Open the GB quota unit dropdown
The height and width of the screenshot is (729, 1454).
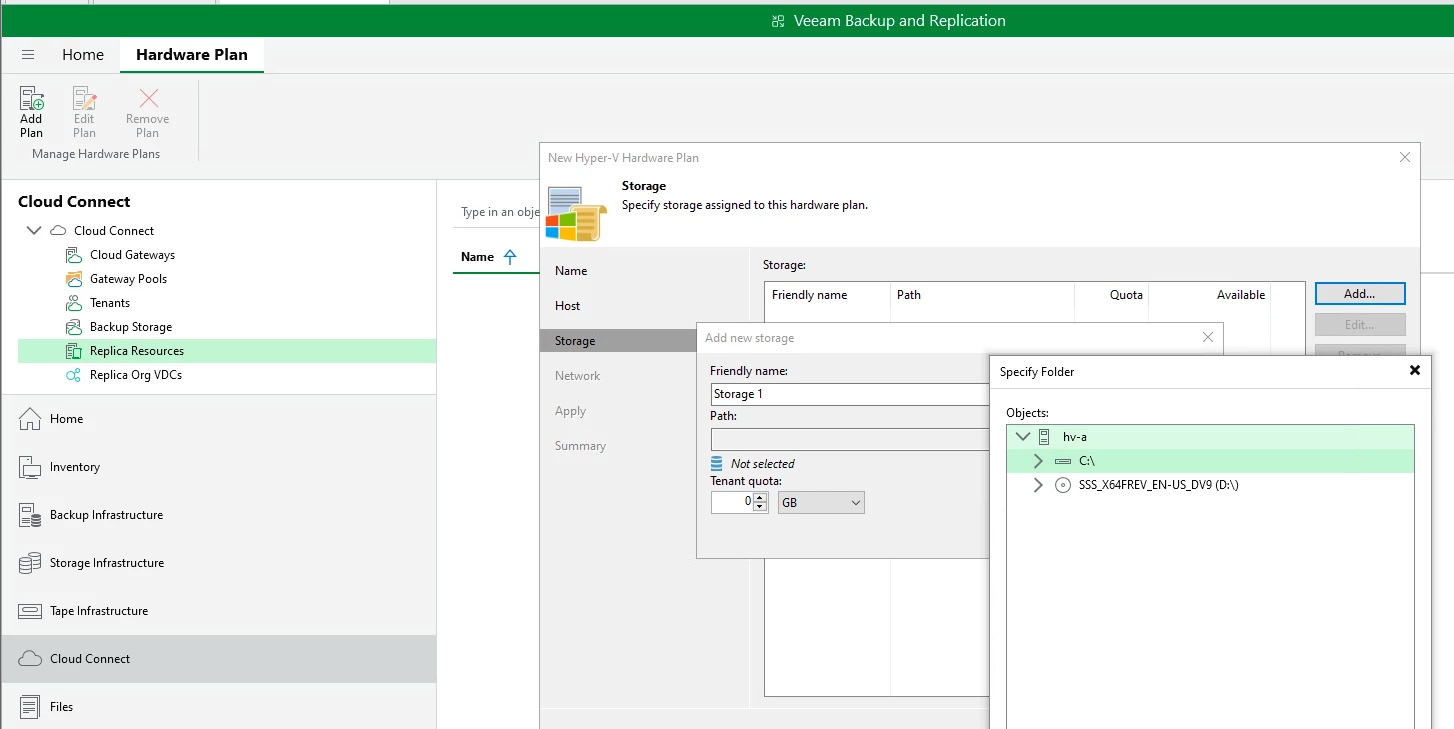pos(820,503)
